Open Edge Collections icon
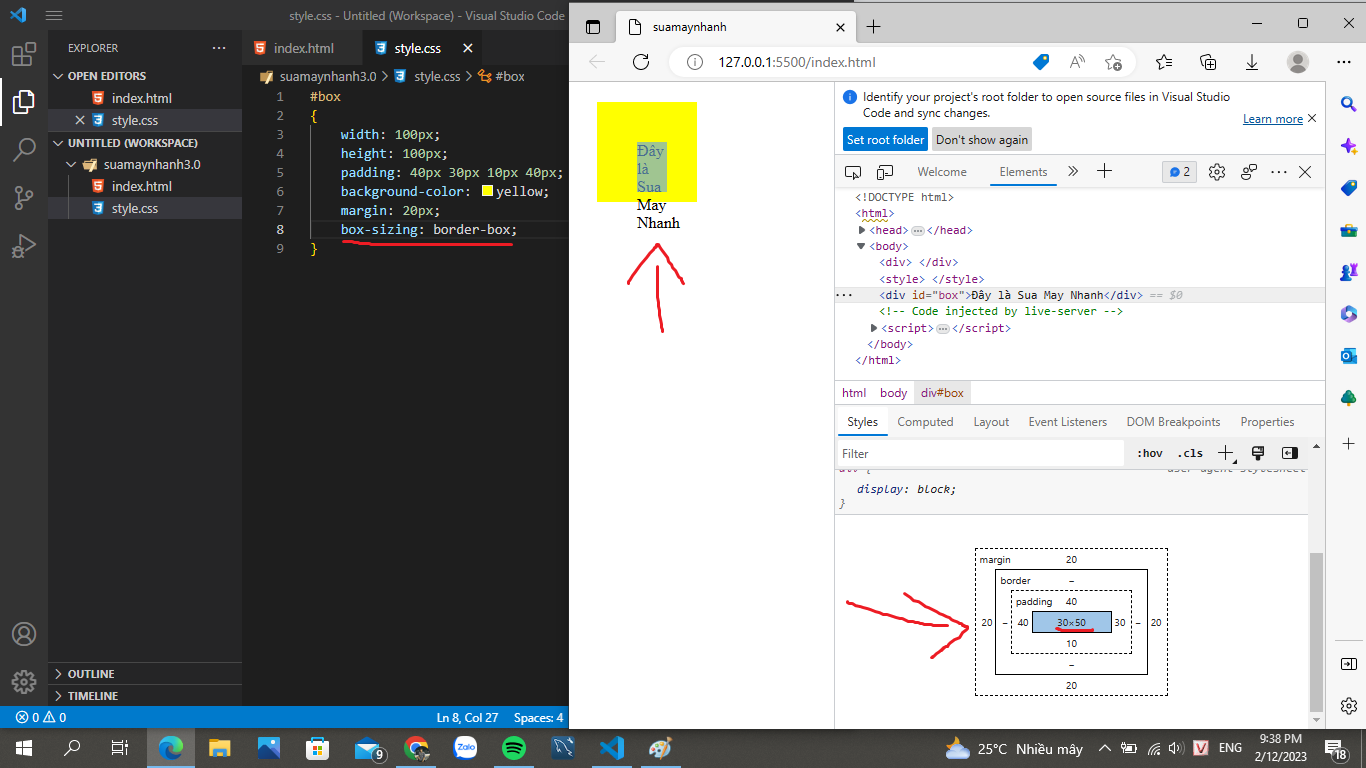This screenshot has height=768, width=1366. pos(1208,62)
